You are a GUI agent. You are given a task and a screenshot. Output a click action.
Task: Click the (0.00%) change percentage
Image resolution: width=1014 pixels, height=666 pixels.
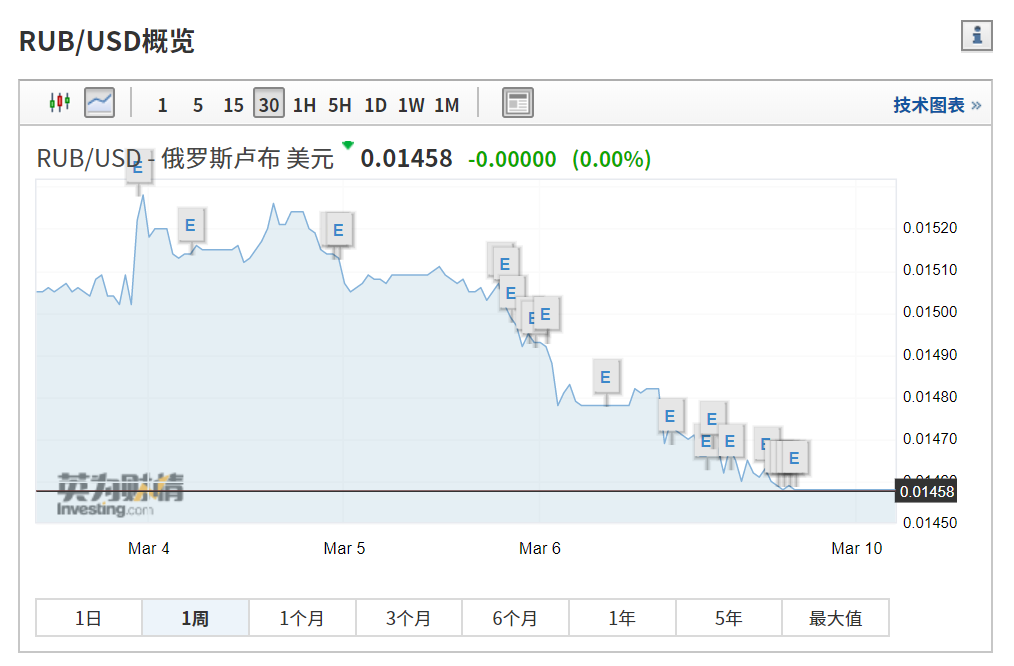coord(611,159)
